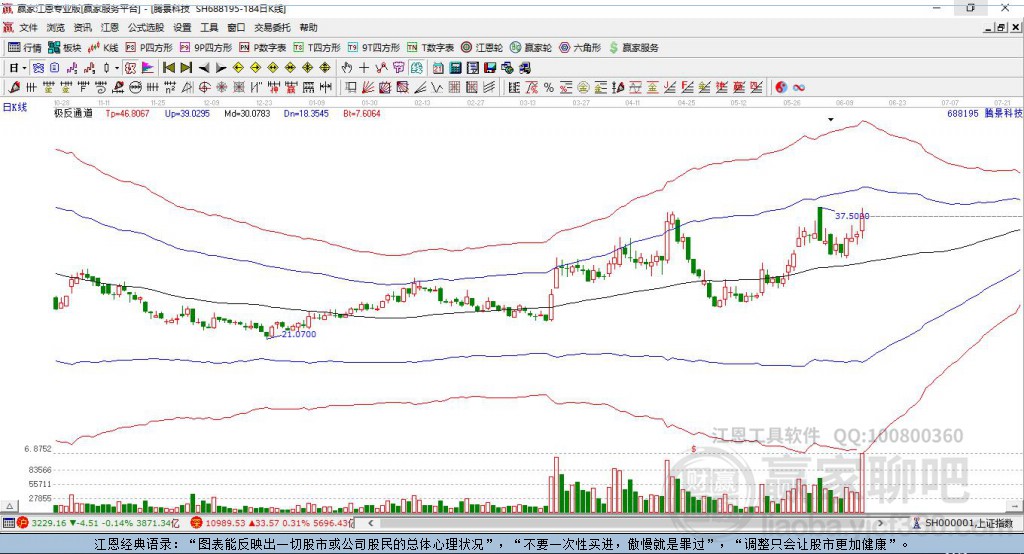Image resolution: width=1024 pixels, height=554 pixels.
Task: Open the 江恩轮 Gann wheel
Action: pos(482,48)
